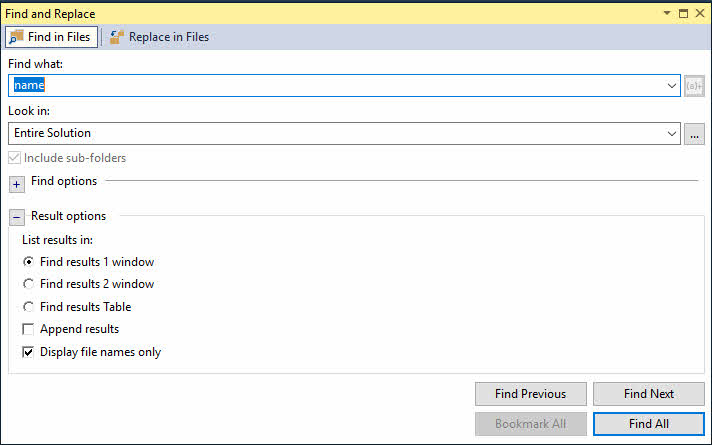Expand the Find options section
Image resolution: width=712 pixels, height=445 pixels.
[16, 183]
